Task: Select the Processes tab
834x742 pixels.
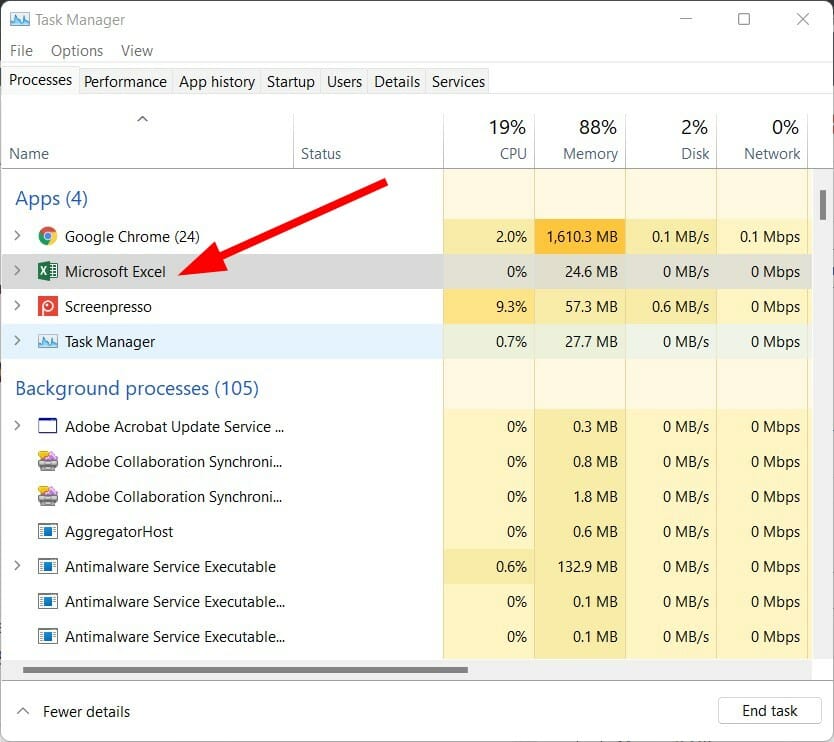Action: click(x=40, y=80)
